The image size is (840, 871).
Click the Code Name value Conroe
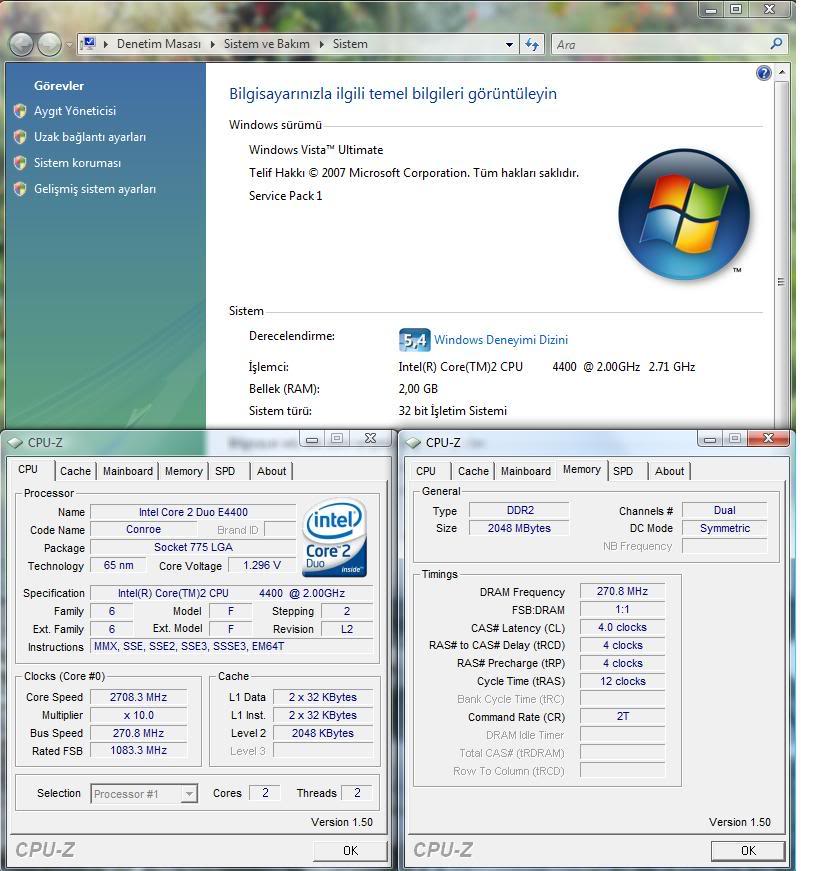coord(143,529)
